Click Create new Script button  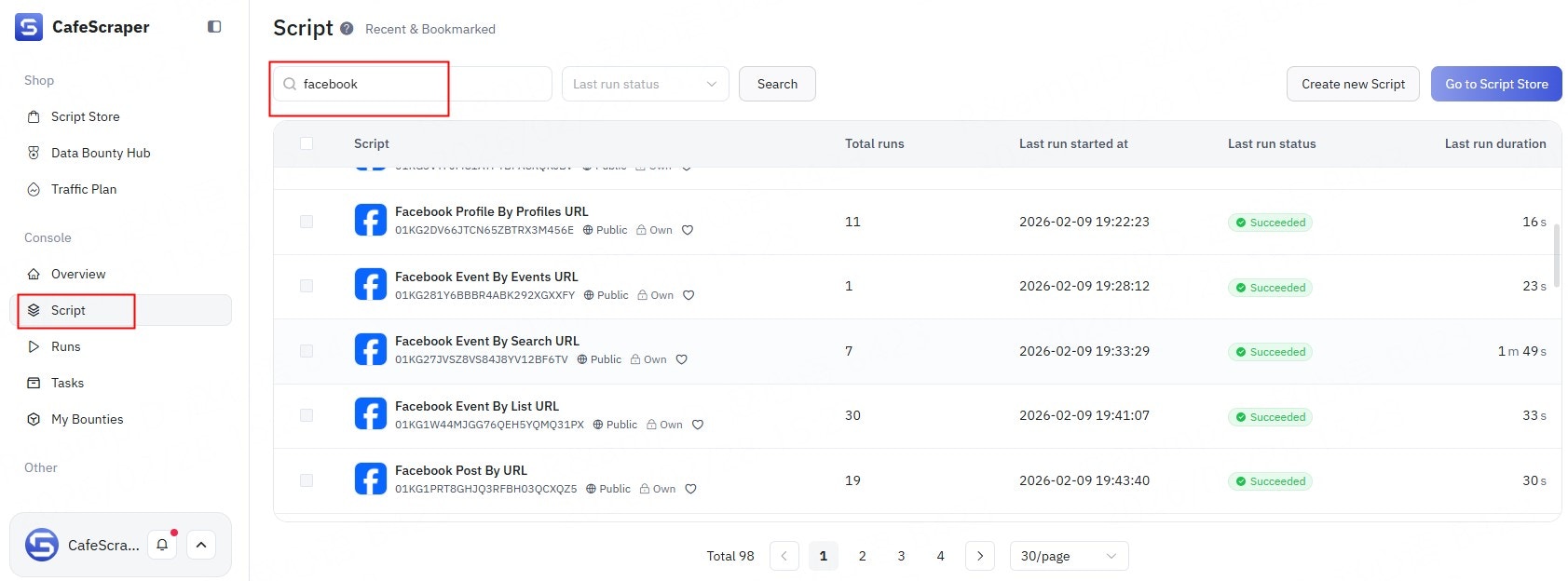coord(1353,84)
